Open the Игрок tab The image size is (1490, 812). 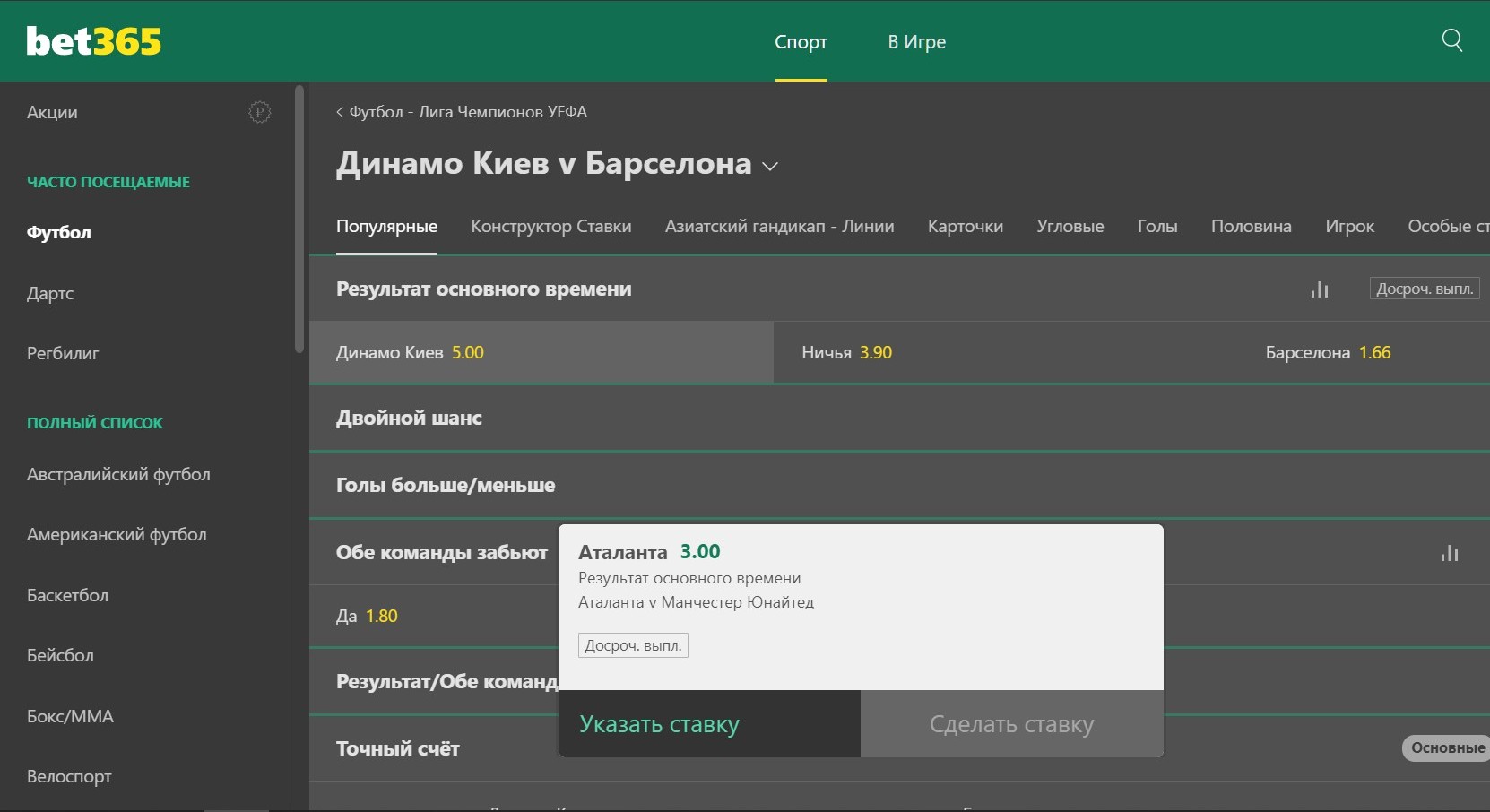1350,227
